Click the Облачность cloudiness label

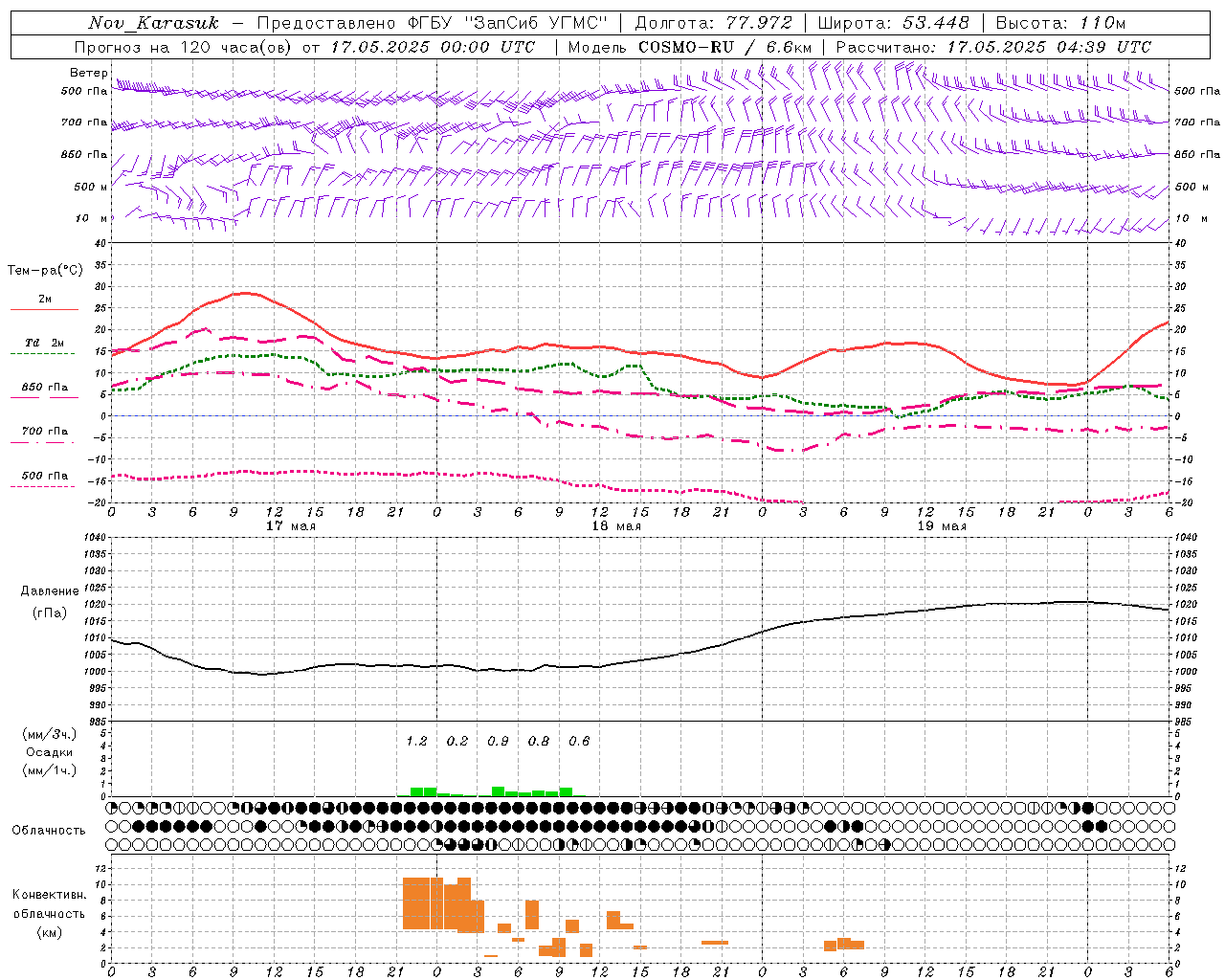click(49, 831)
